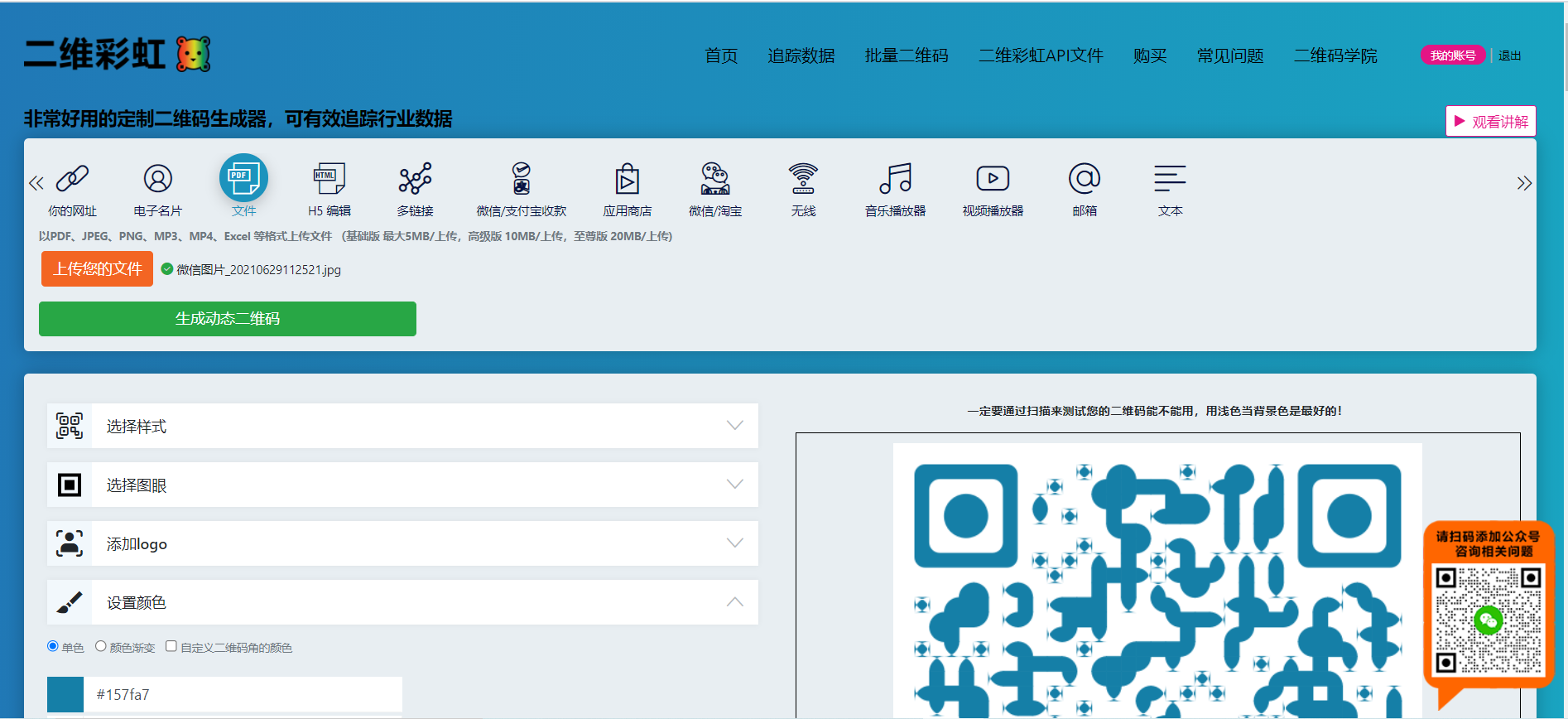
Task: Choose the 视频播放器 video player icon
Action: pos(993,178)
